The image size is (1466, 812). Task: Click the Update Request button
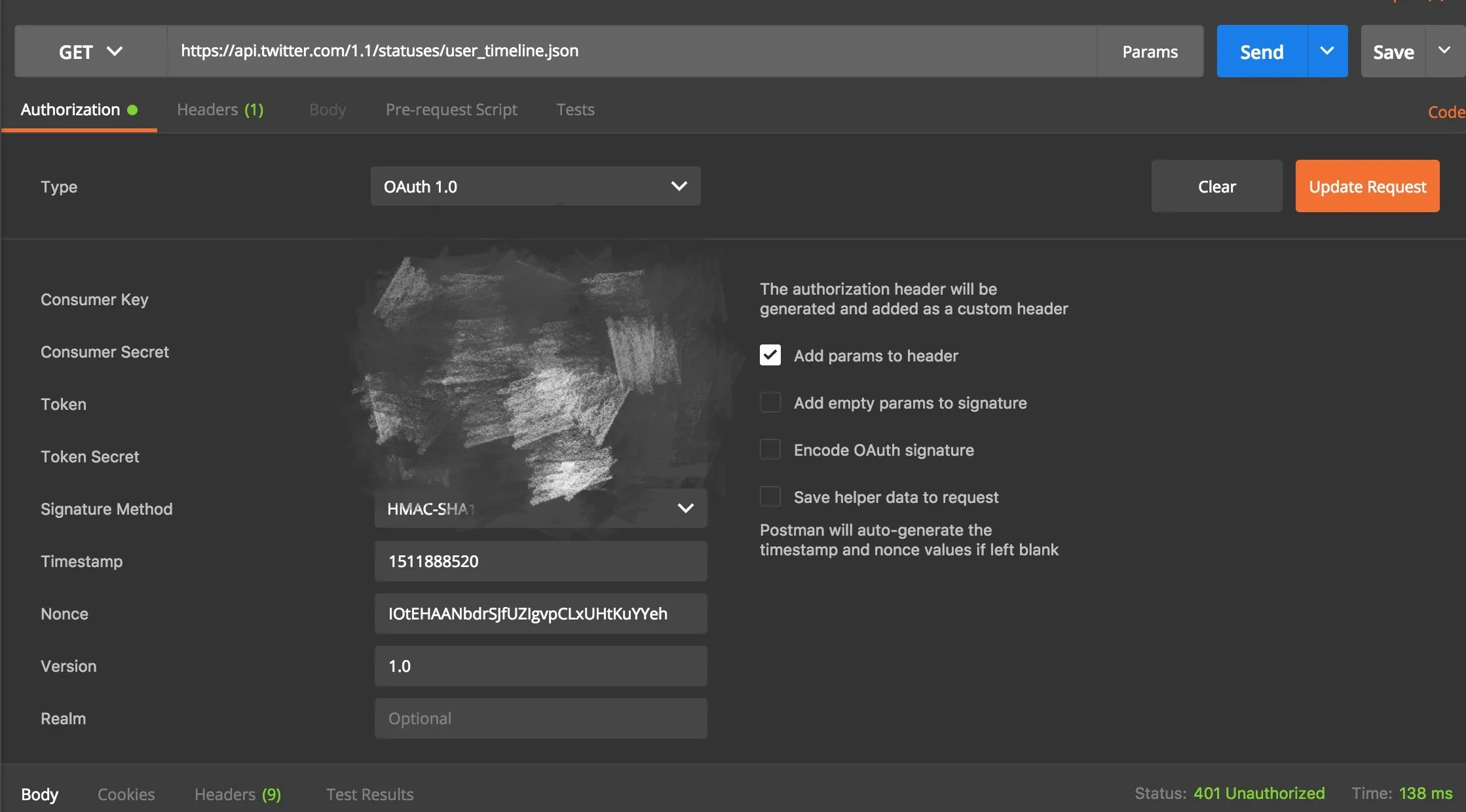[1367, 187]
